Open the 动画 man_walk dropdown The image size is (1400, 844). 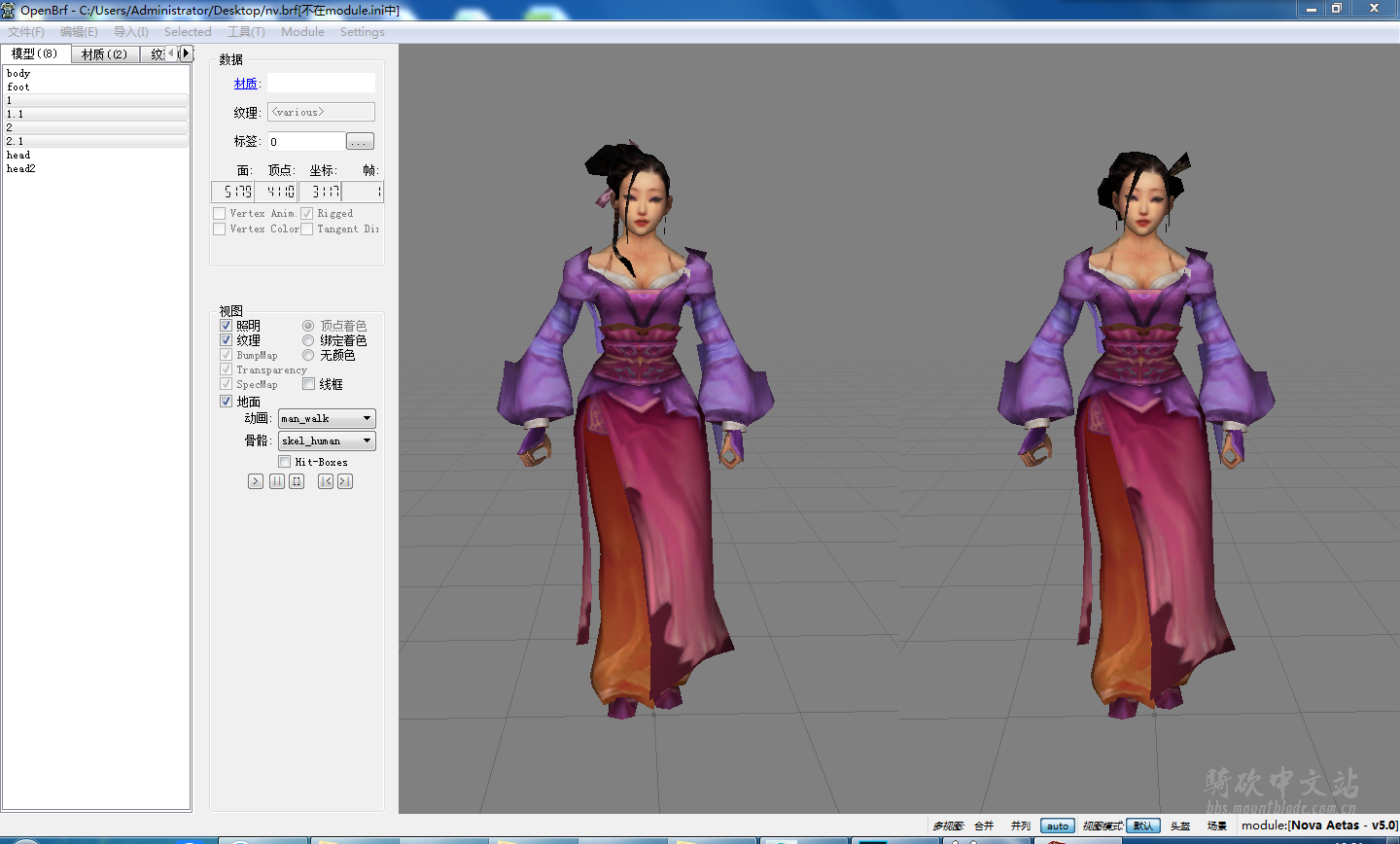[327, 418]
